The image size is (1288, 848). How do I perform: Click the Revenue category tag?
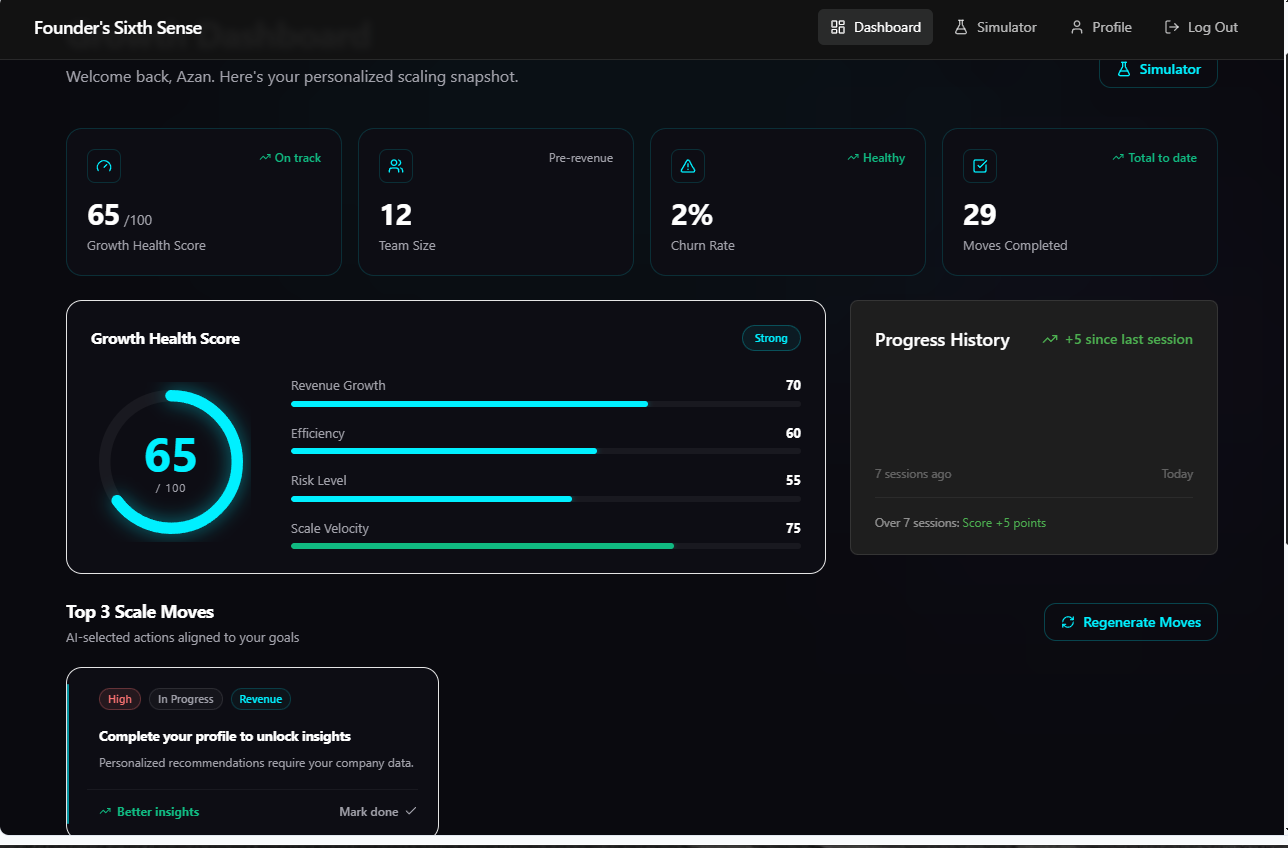[x=261, y=699]
